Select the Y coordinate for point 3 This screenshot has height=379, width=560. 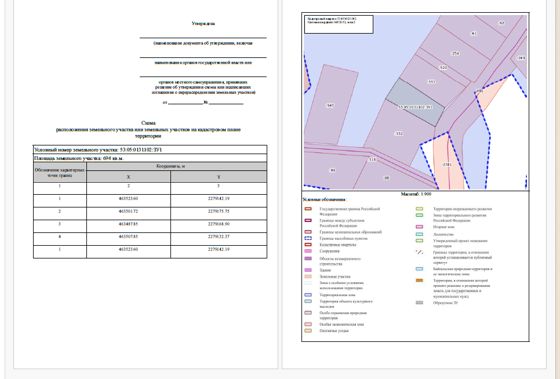point(219,224)
